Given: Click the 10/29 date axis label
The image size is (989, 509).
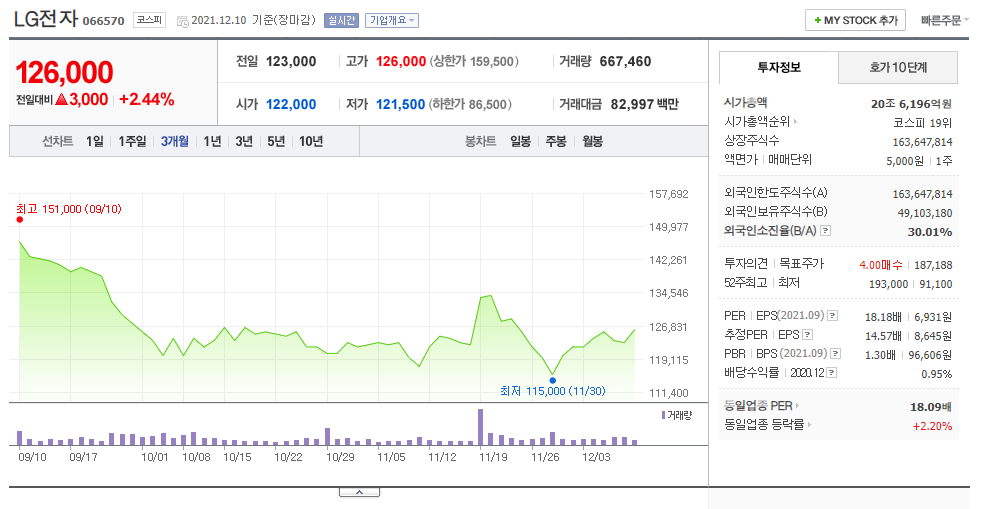Looking at the screenshot, I should coord(340,457).
